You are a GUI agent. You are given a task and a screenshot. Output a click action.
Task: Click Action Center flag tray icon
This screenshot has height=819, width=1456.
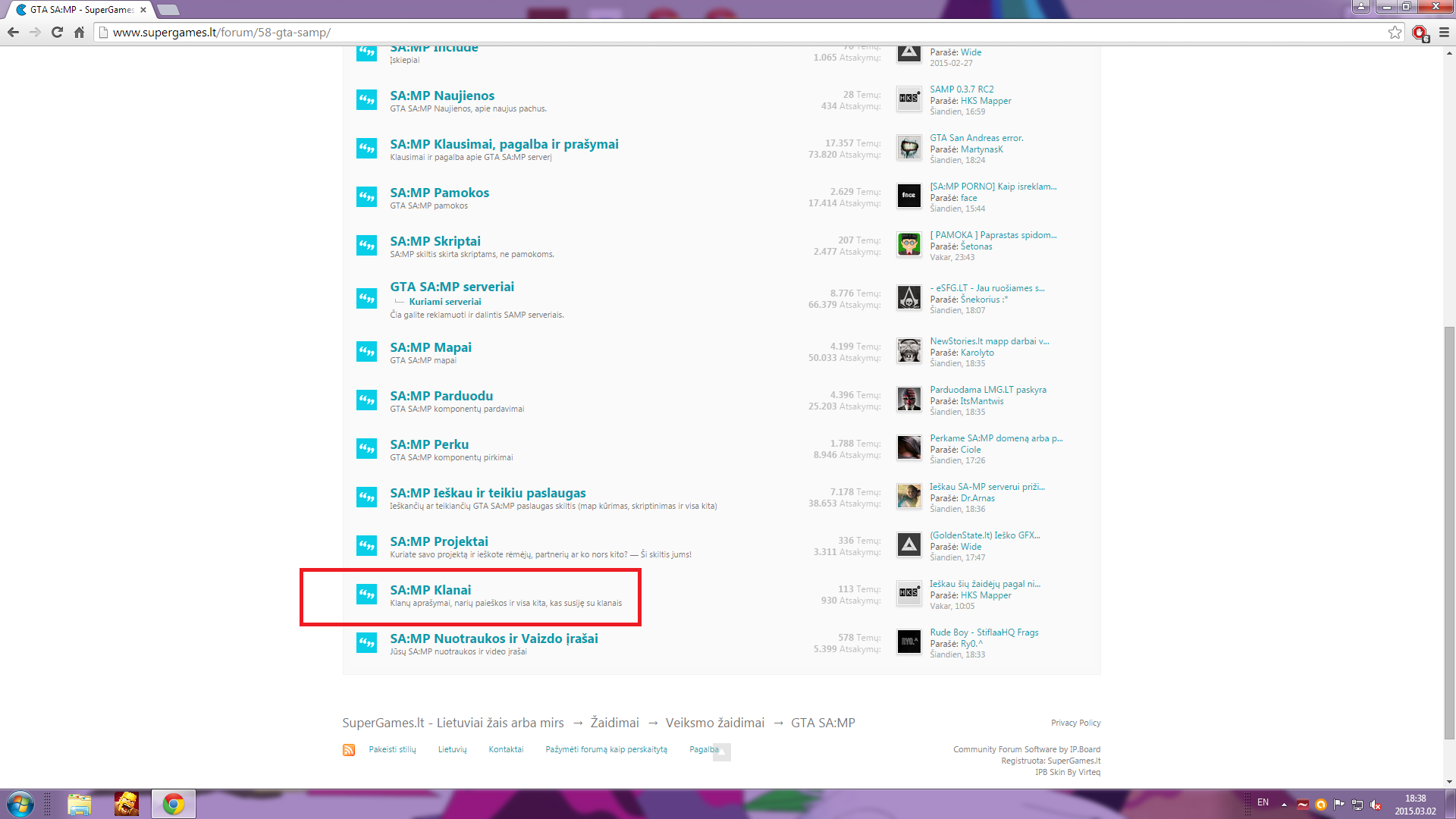click(1339, 805)
